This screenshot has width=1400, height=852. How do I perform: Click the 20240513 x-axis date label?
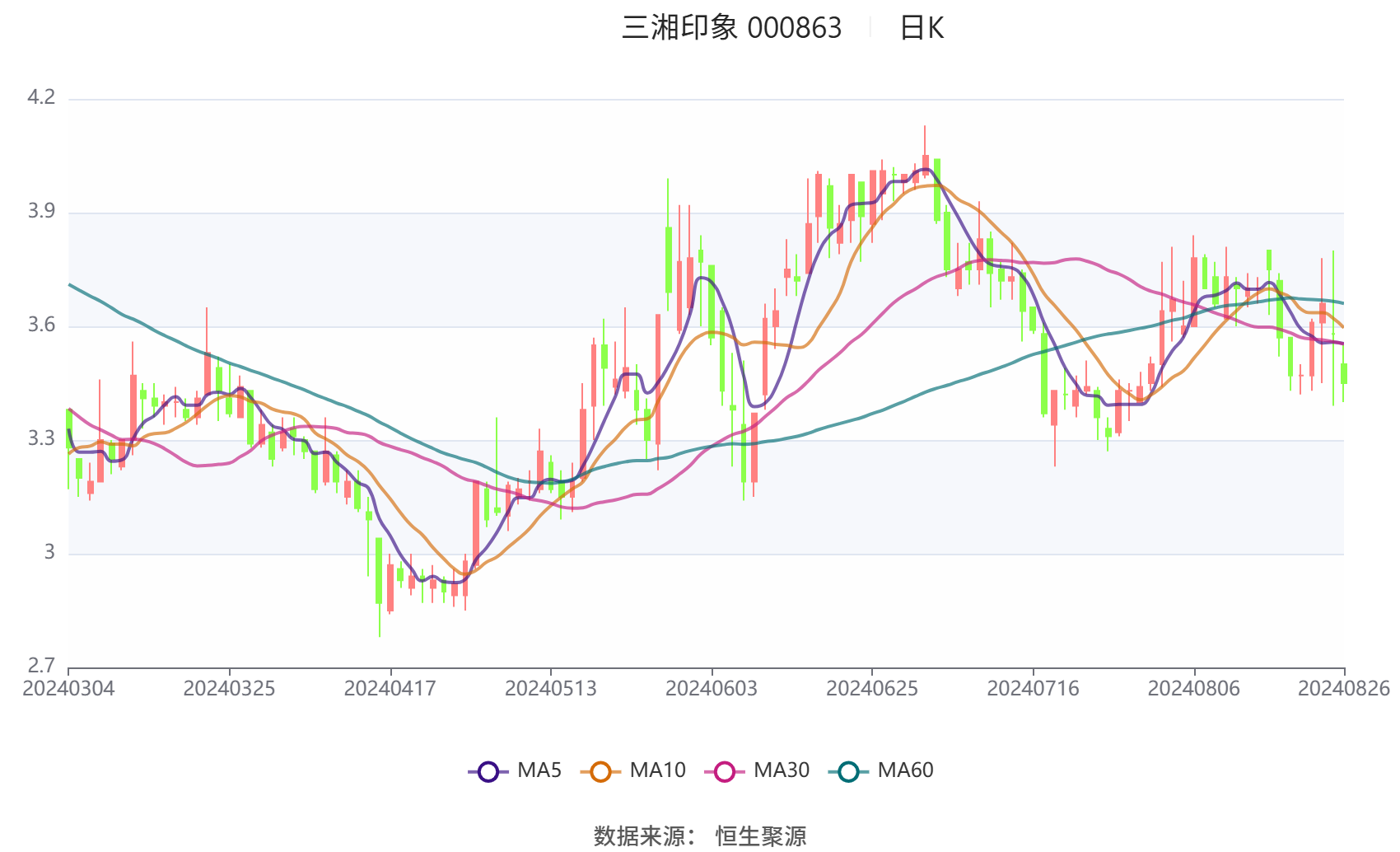pos(550,688)
